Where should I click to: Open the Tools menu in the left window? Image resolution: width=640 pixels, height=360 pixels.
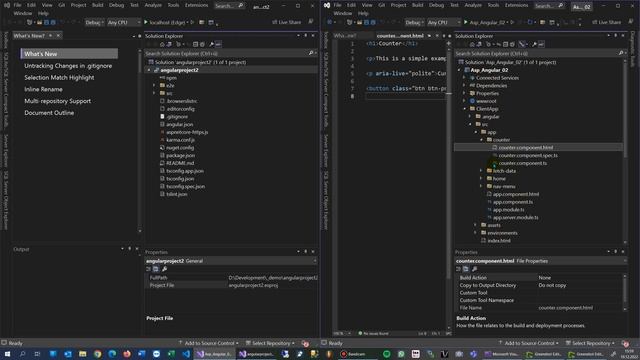click(x=173, y=5)
